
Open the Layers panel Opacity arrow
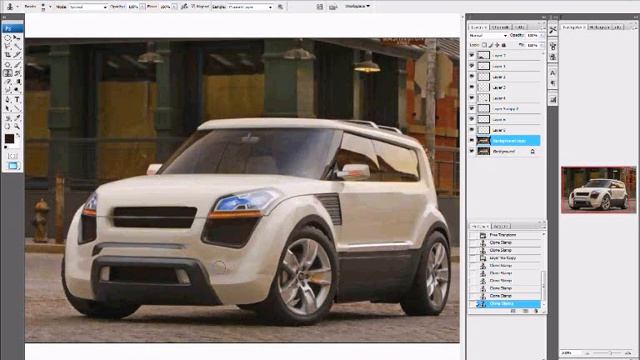[x=542, y=36]
